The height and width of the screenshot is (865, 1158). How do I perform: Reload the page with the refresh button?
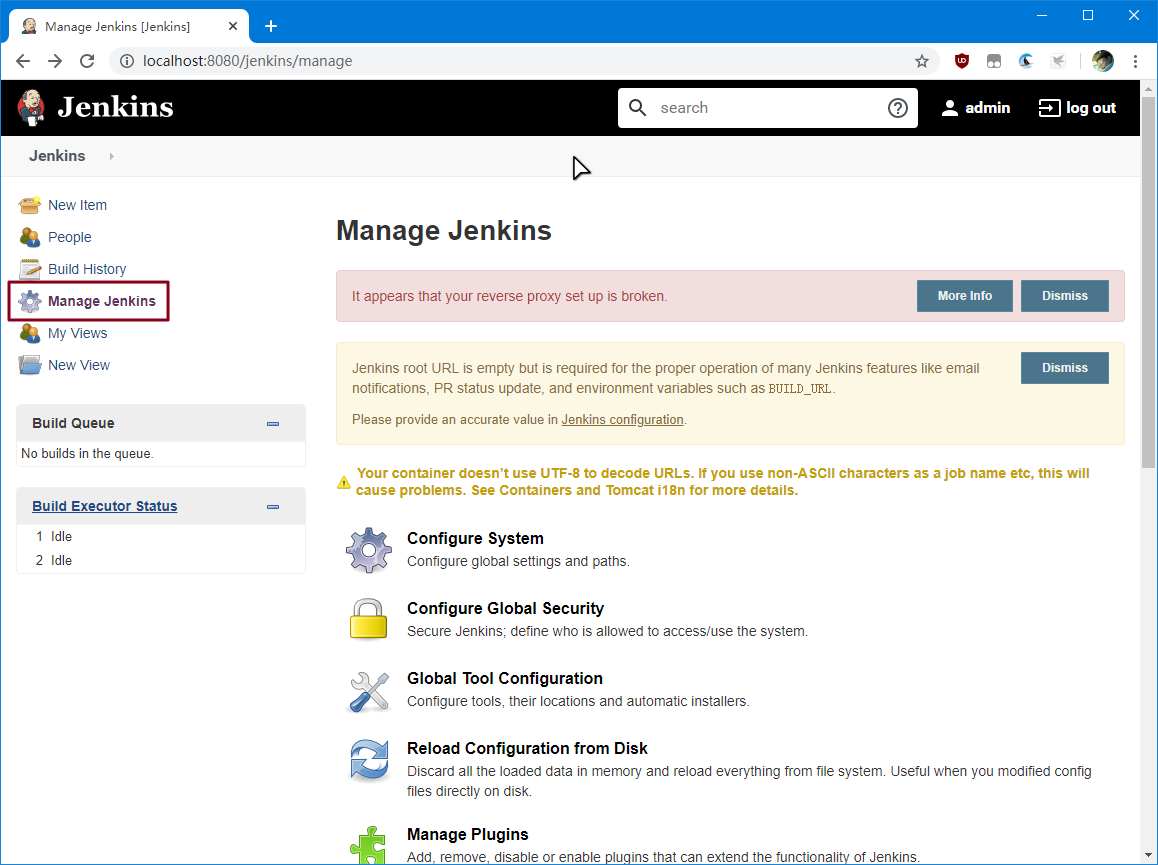point(87,61)
